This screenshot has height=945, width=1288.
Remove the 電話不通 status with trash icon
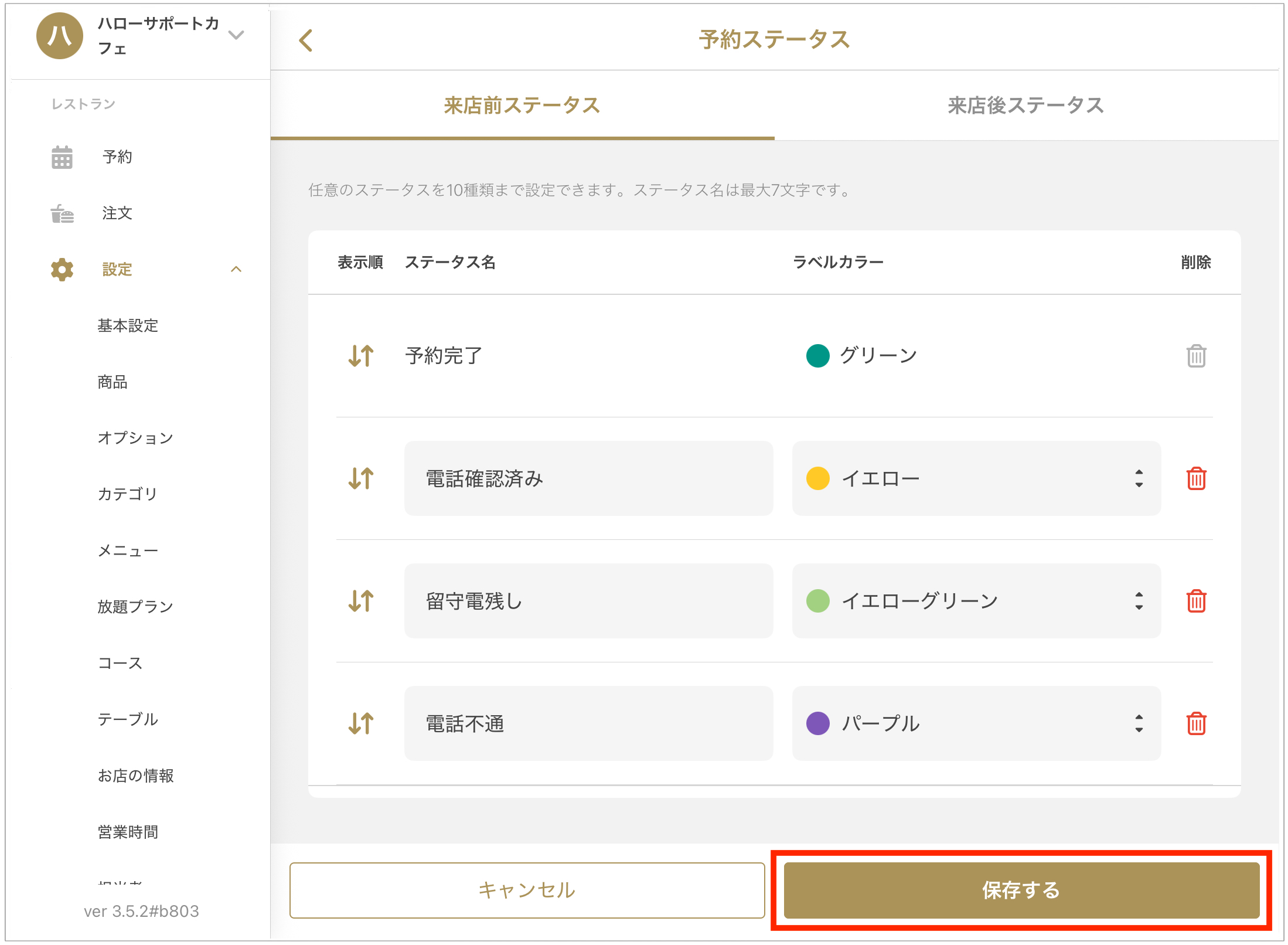1195,723
